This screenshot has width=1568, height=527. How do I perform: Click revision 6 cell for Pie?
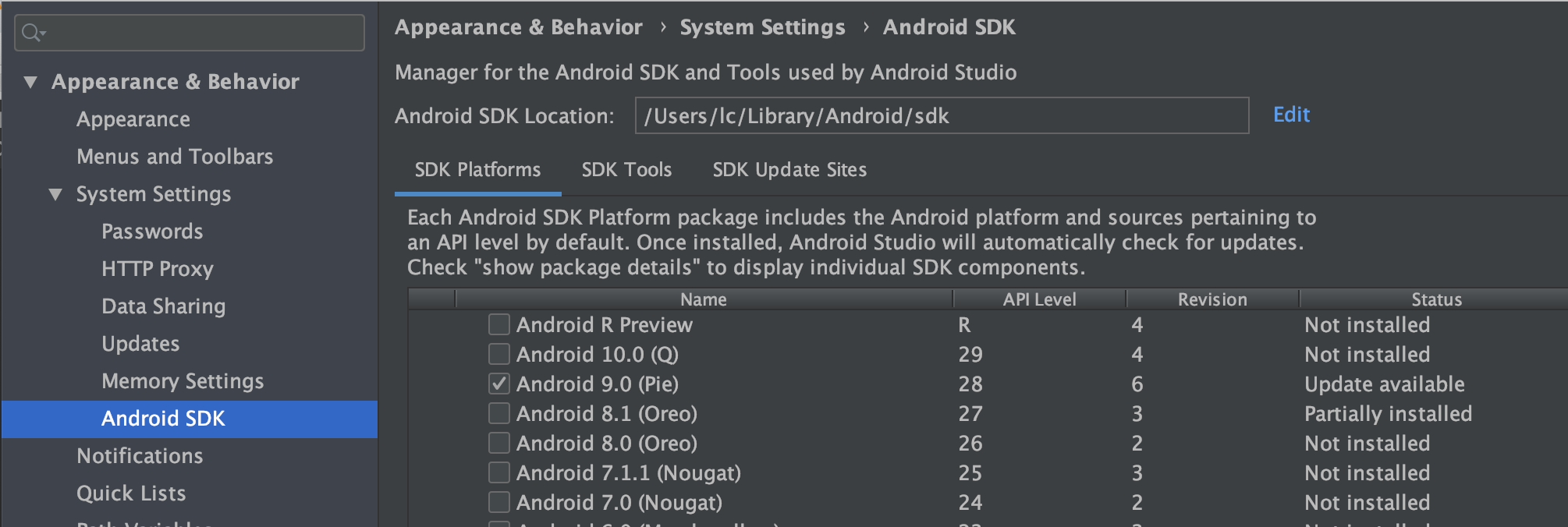1137,384
